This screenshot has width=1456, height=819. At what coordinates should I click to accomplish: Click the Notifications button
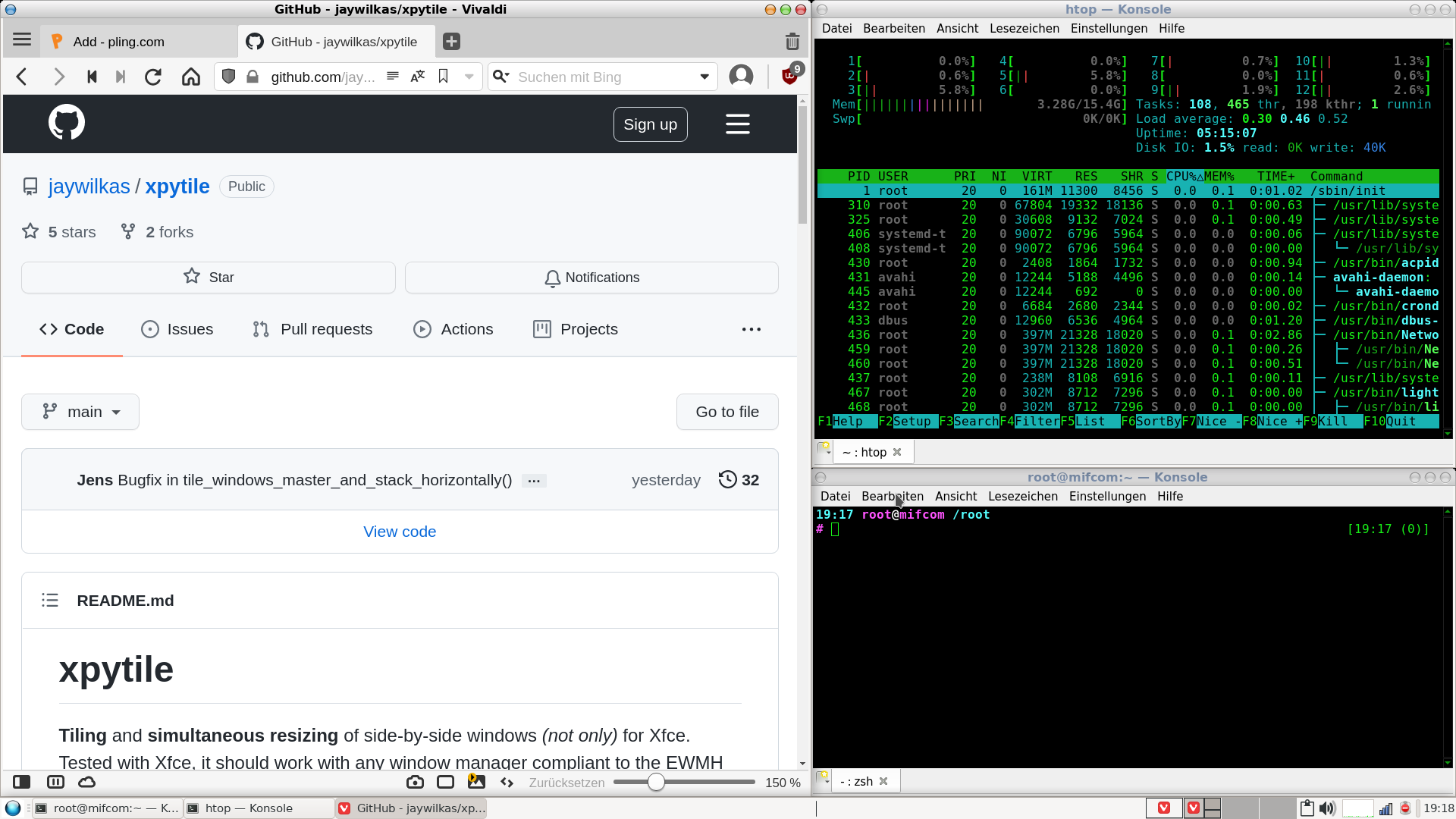click(591, 278)
